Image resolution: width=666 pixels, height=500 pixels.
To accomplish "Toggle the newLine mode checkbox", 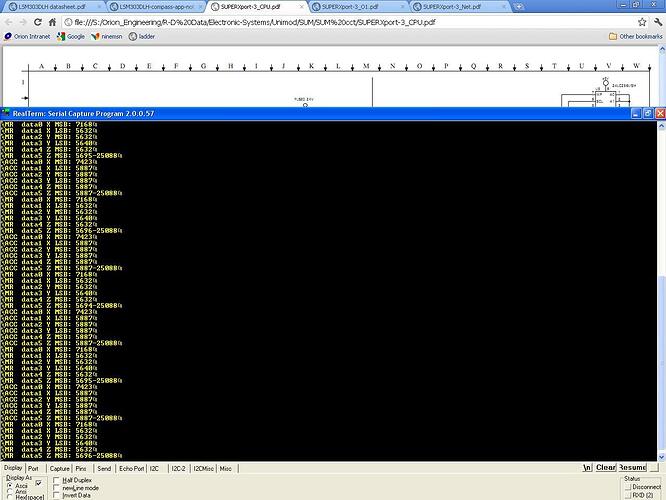I will pos(57,488).
